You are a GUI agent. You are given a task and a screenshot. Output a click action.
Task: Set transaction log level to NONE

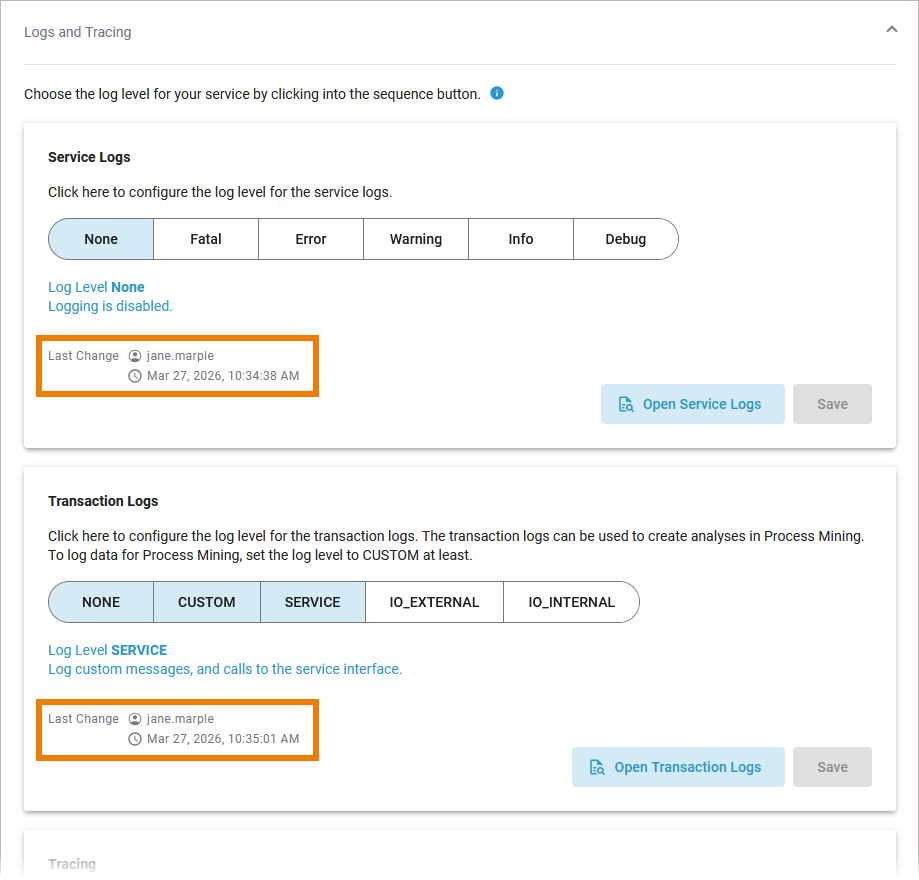(101, 602)
